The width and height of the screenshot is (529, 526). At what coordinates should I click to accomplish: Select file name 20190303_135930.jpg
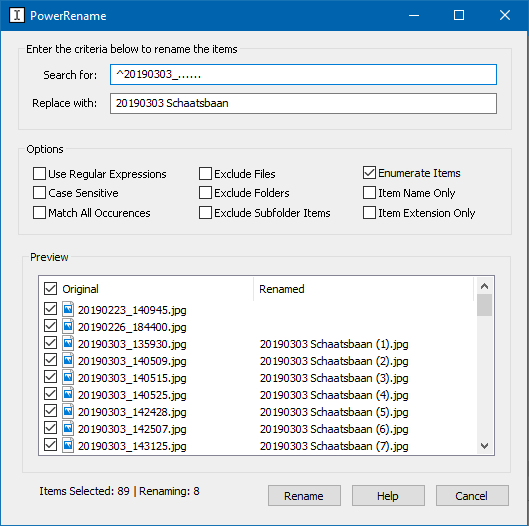132,344
